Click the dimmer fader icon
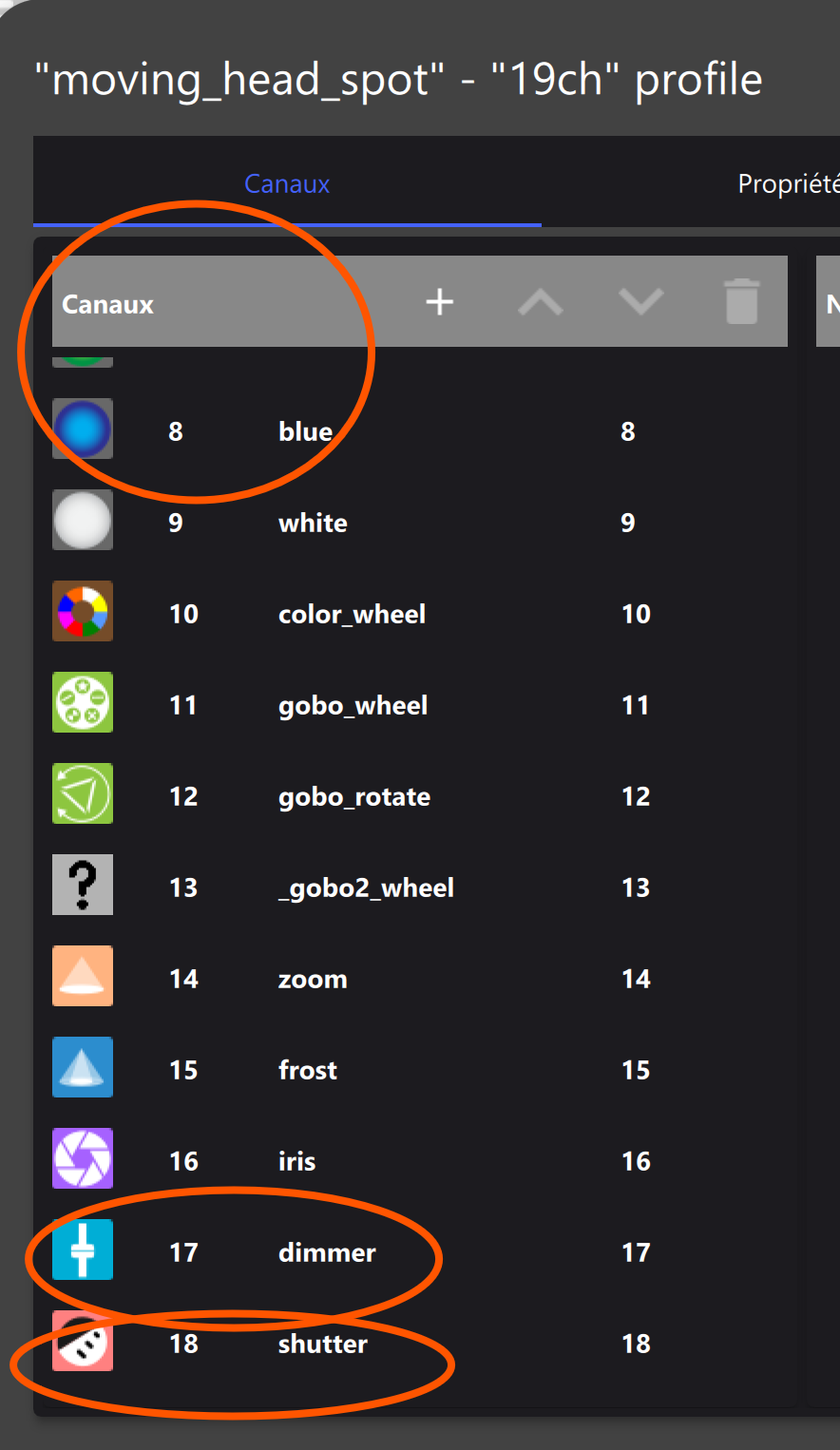 (x=83, y=1250)
